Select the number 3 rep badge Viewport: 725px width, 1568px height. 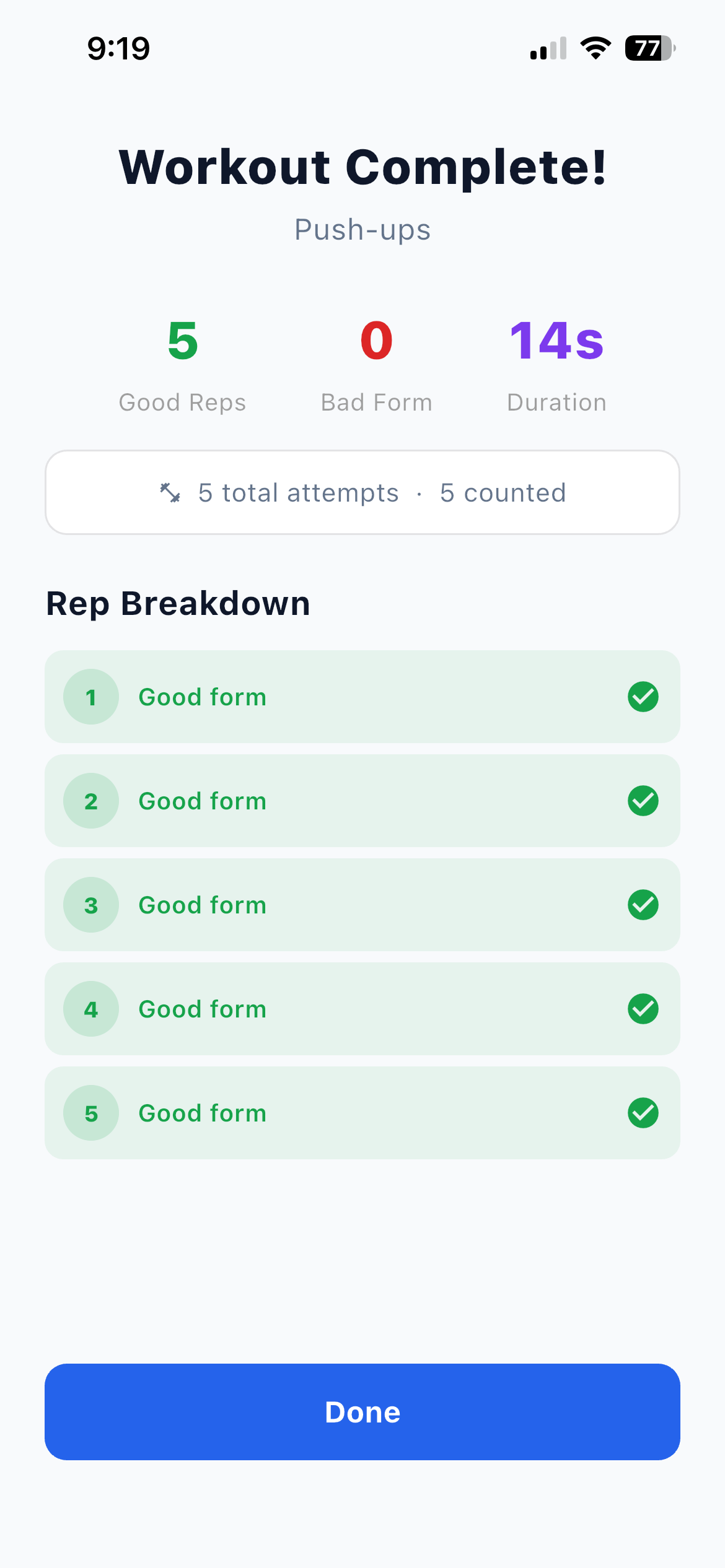(91, 905)
